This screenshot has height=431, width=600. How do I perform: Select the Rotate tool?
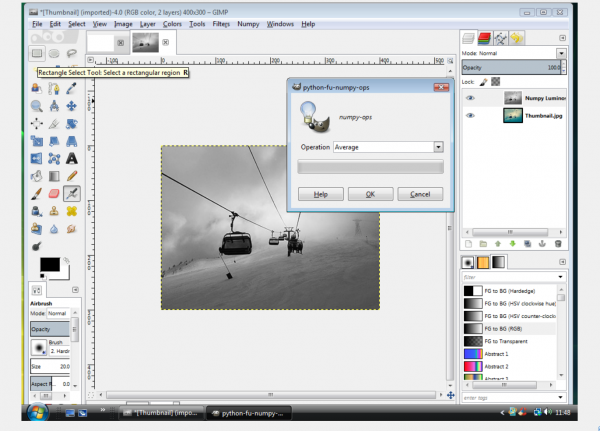(72, 124)
